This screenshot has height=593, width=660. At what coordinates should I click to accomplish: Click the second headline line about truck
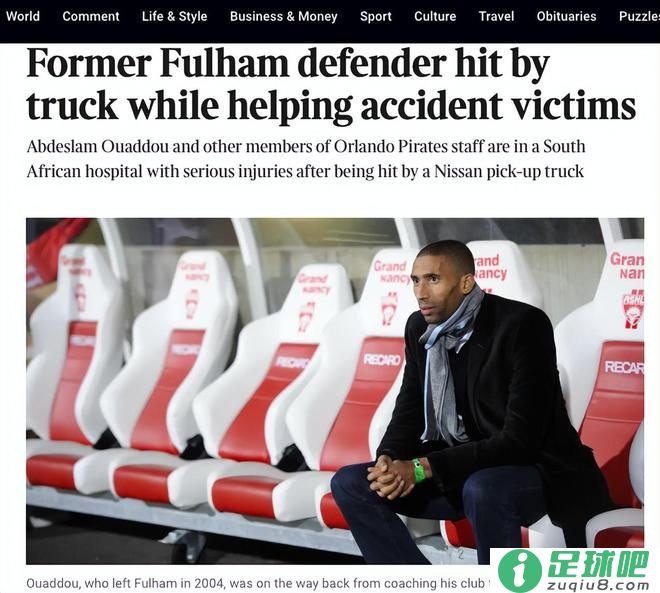coord(331,105)
